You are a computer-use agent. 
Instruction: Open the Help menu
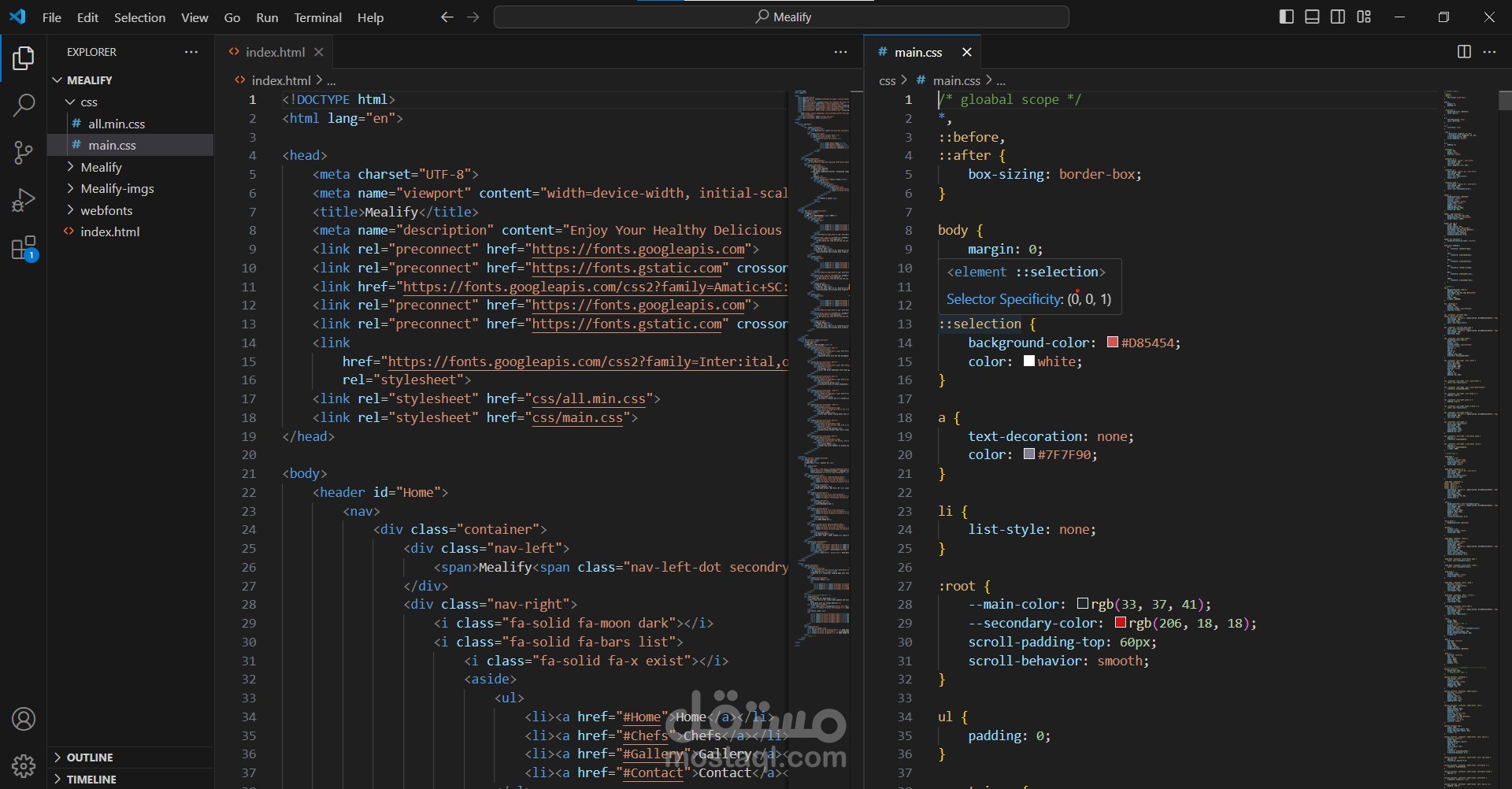point(370,17)
